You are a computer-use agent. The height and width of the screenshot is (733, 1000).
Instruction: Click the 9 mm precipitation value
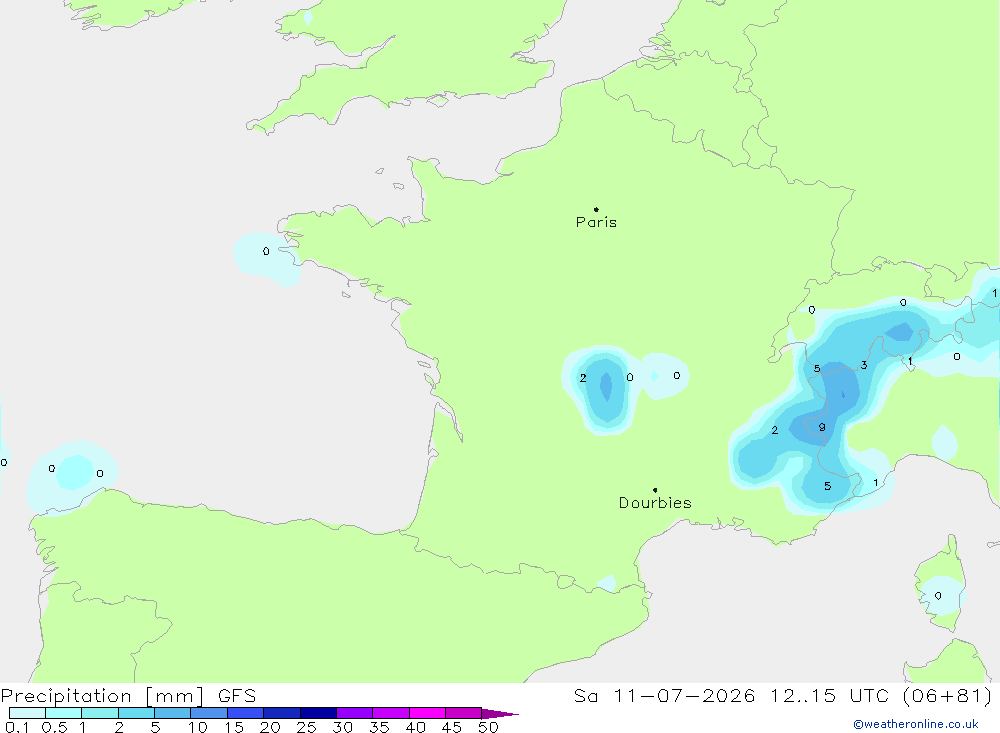pyautogui.click(x=822, y=427)
